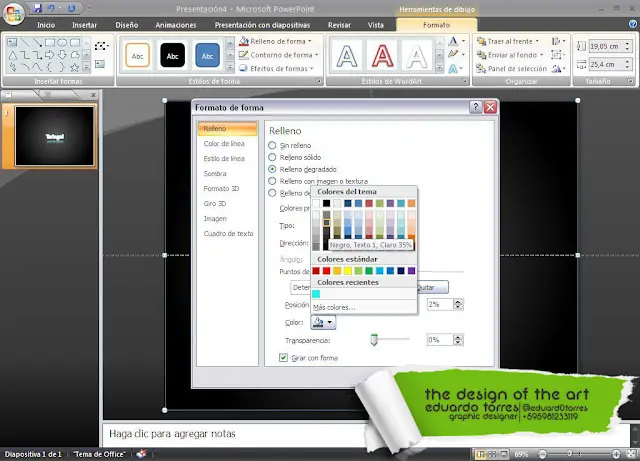Viewport: 640px width, 461px height.
Task: Expand the Efectos de formas menu
Action: pyautogui.click(x=276, y=67)
